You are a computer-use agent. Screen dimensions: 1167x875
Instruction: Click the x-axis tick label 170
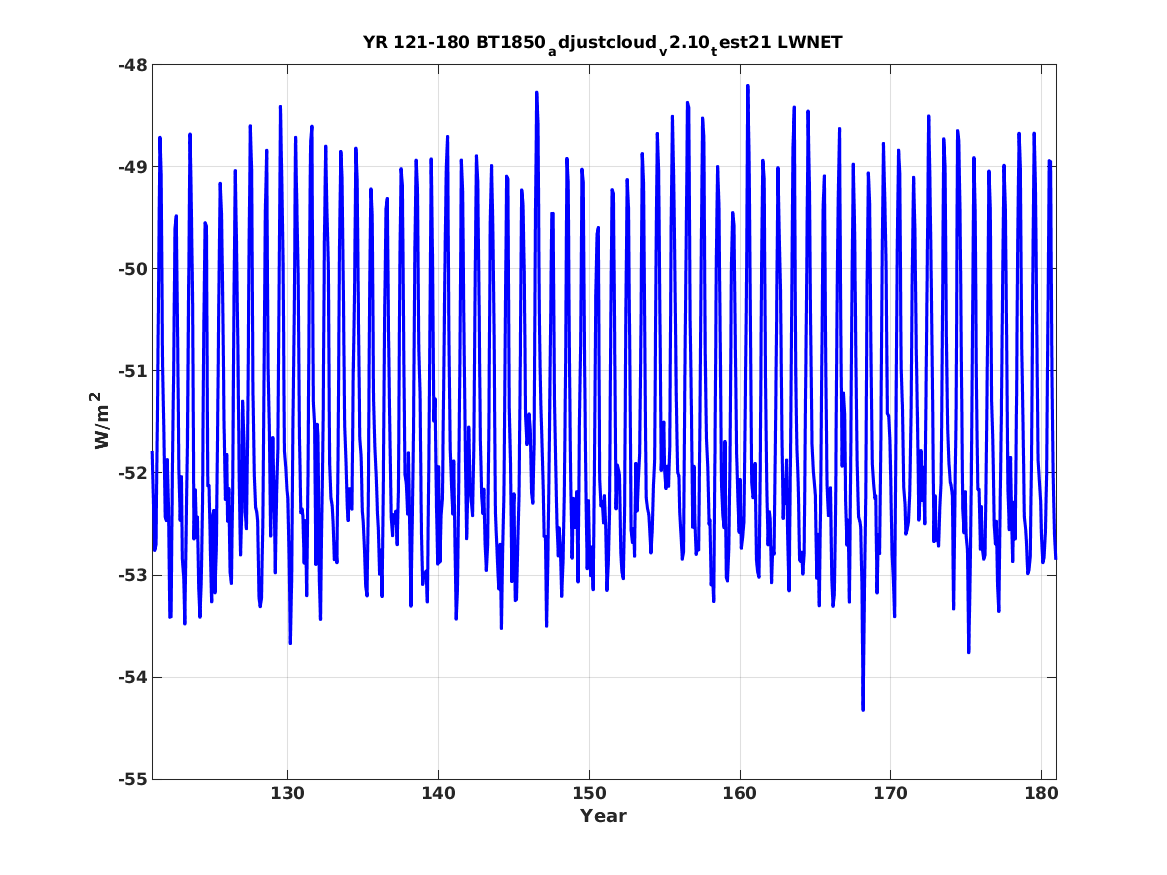coord(890,794)
